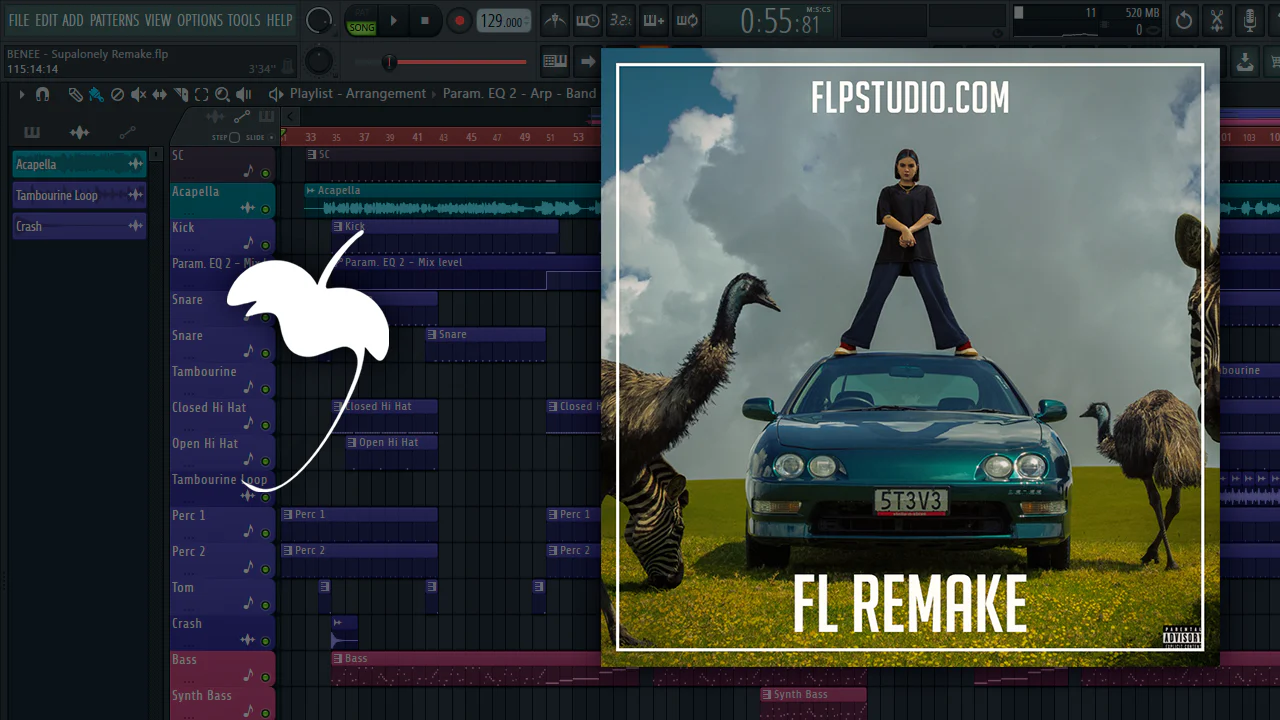This screenshot has height=720, width=1280.
Task: Open the FILE menu
Action: point(19,20)
